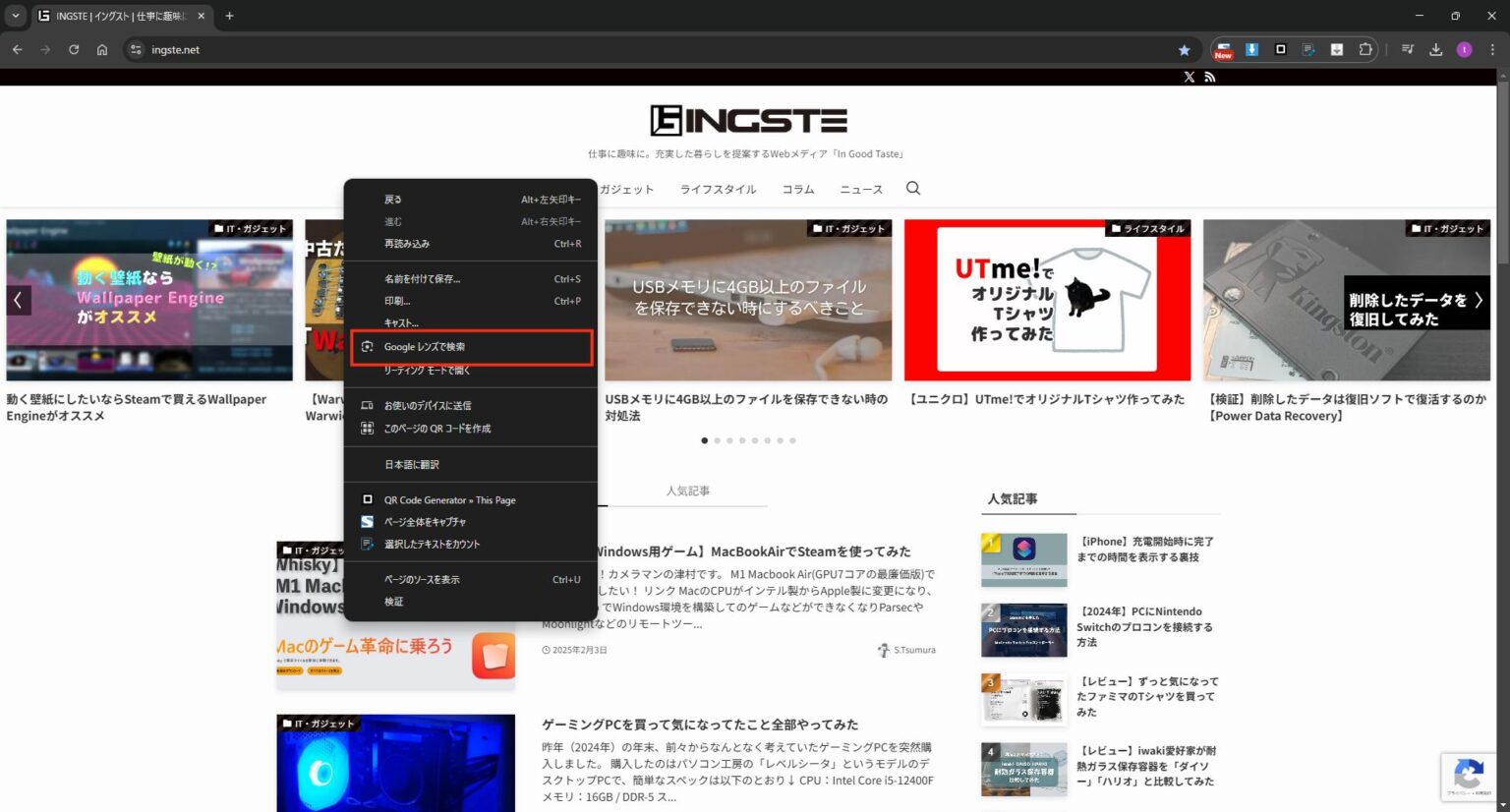Click the bookmark star in the address bar
The image size is (1510, 812).
[x=1184, y=49]
